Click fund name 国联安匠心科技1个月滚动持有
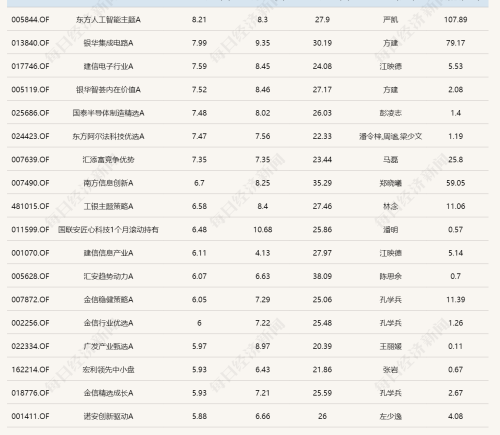500x435 pixels. [x=108, y=230]
